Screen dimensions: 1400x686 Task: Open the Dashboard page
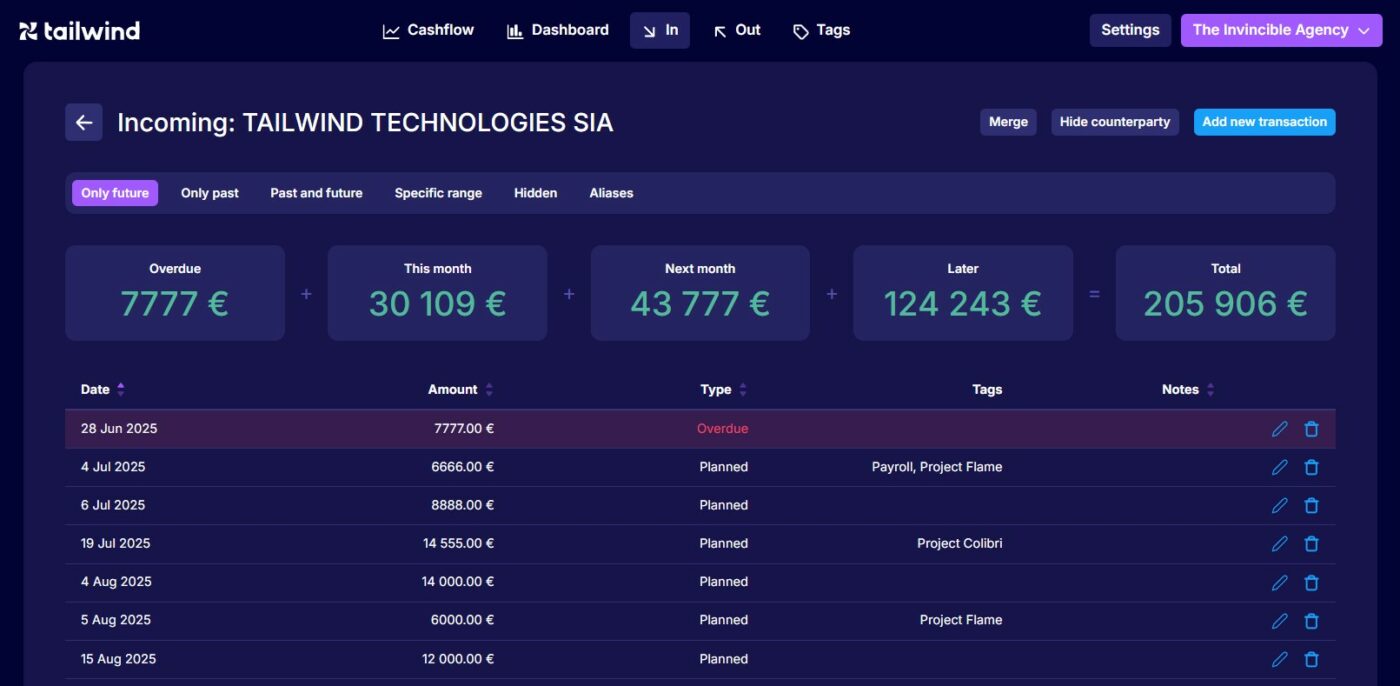(x=558, y=30)
